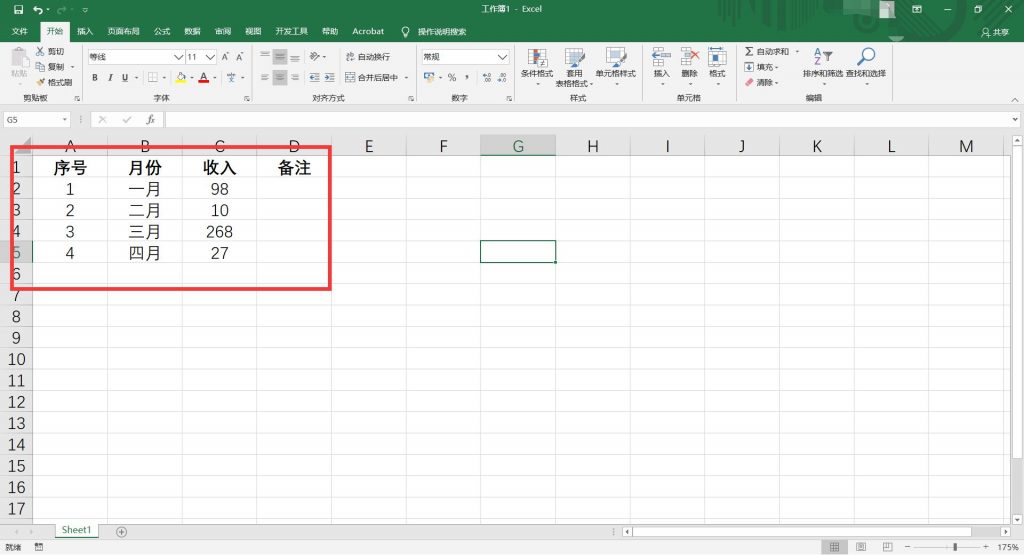
Task: Switch to the Insert (插入) tab
Action: [85, 31]
